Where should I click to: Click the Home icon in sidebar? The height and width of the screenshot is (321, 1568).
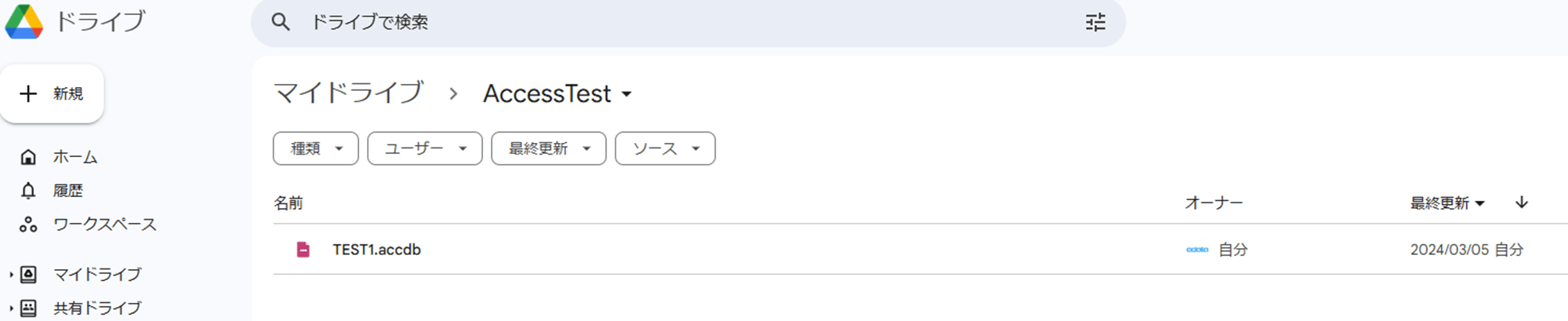tap(28, 157)
